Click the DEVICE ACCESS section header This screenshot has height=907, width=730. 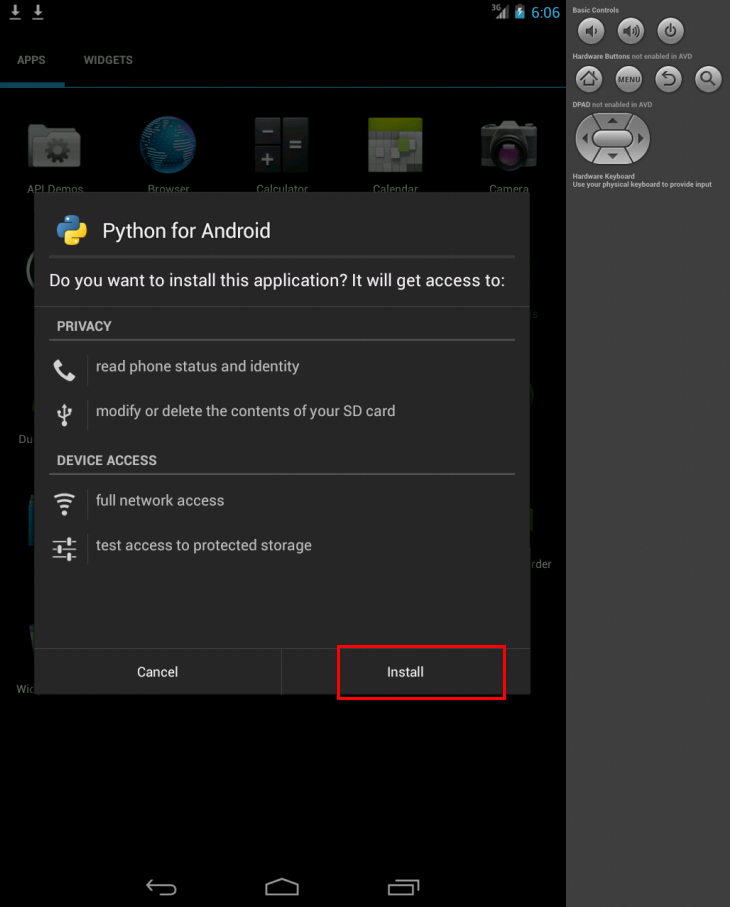pos(106,460)
